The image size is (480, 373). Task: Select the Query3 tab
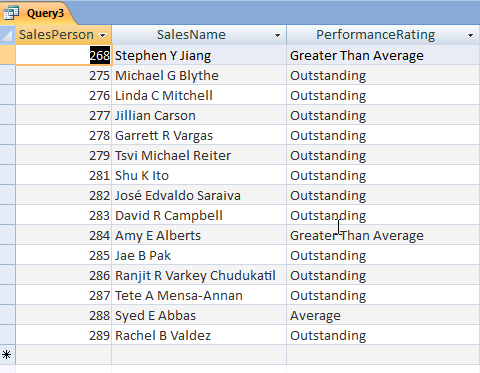tap(38, 13)
